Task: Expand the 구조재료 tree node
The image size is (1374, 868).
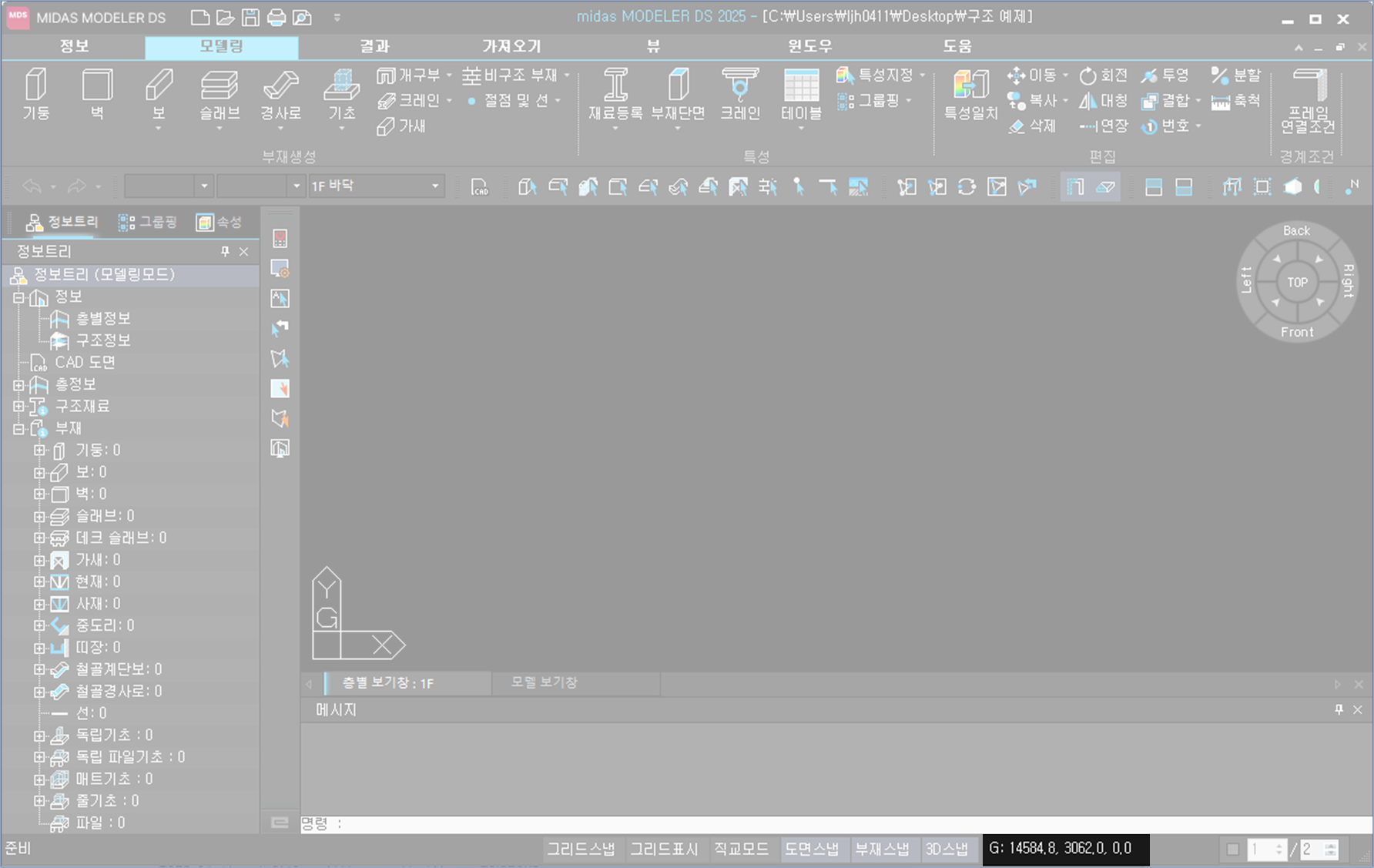Action: click(x=18, y=406)
